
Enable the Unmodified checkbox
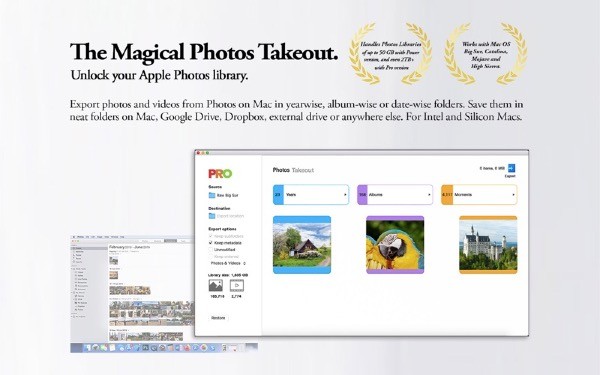point(210,249)
